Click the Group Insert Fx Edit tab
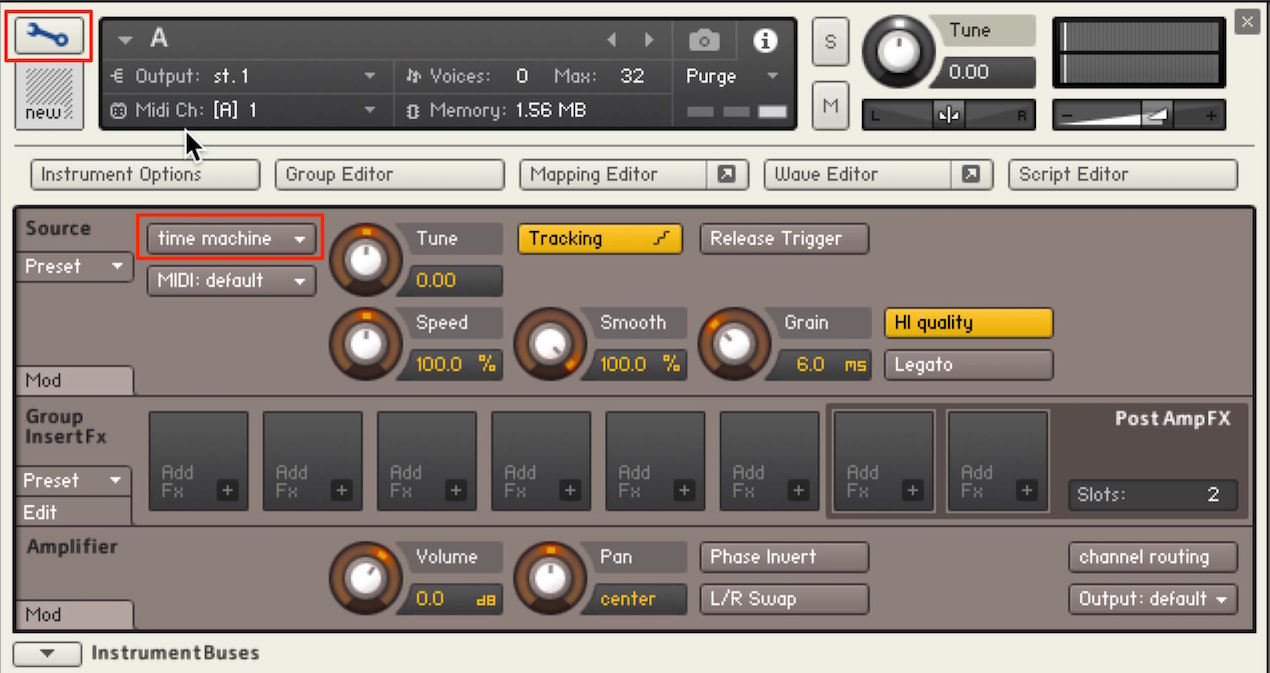1270x673 pixels. click(74, 512)
